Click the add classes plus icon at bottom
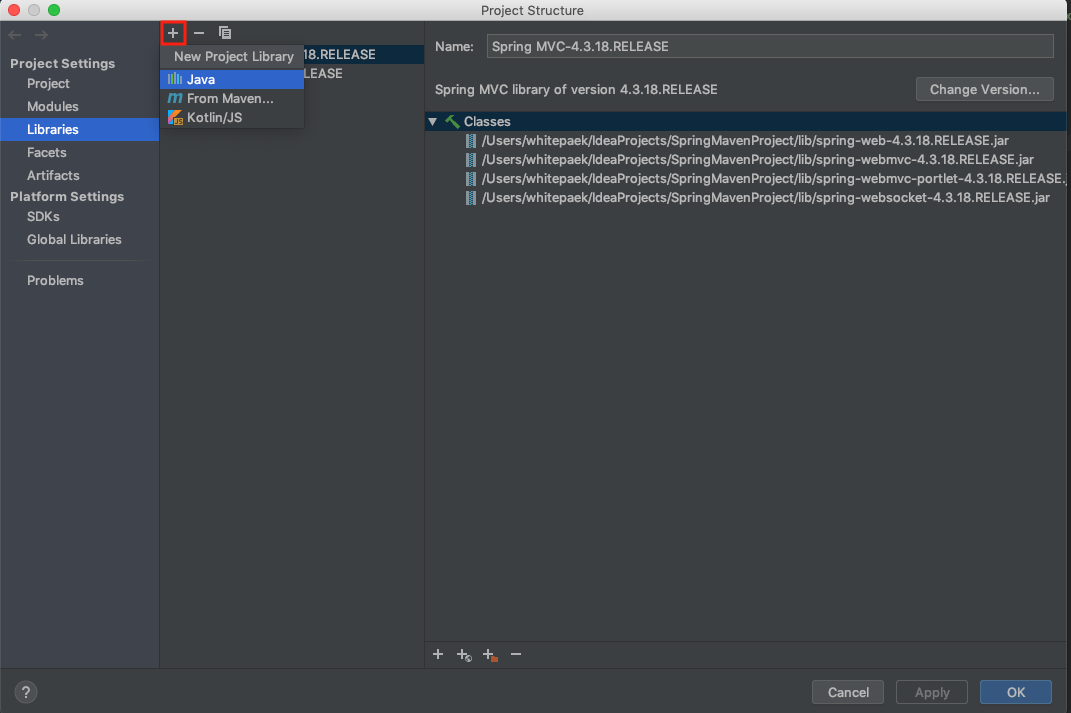The width and height of the screenshot is (1071, 713). 438,654
